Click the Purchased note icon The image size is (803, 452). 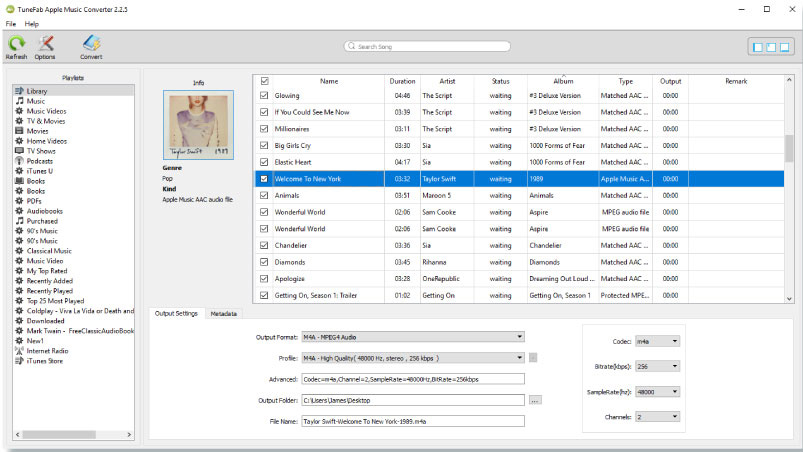19,221
